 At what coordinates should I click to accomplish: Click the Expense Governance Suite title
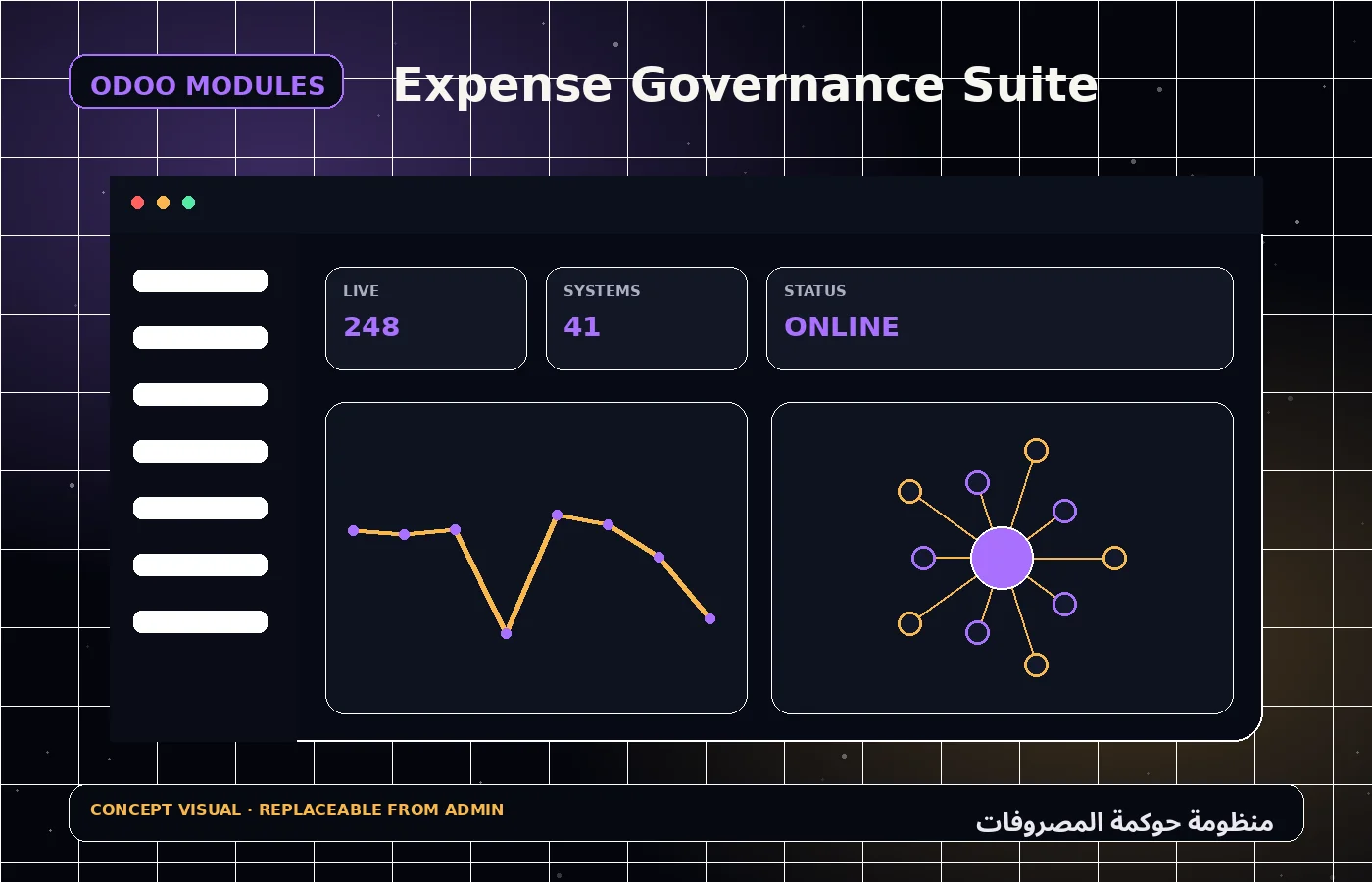[745, 85]
